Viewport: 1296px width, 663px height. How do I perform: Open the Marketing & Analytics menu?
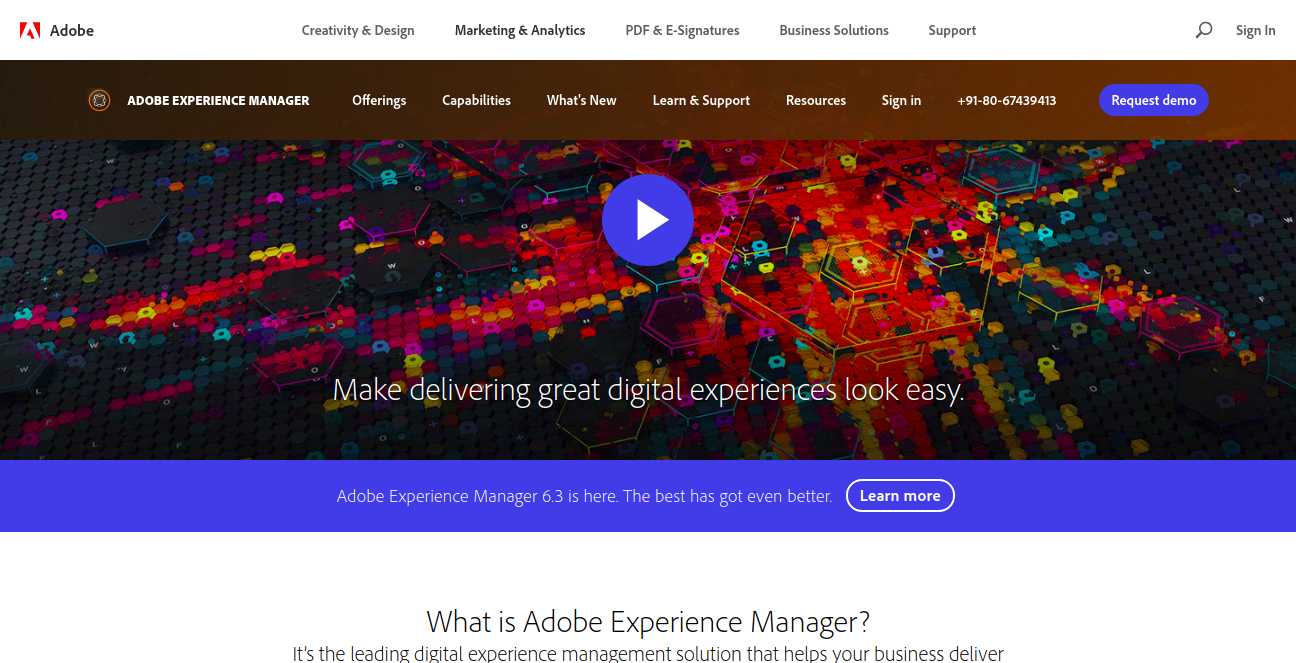pos(520,30)
